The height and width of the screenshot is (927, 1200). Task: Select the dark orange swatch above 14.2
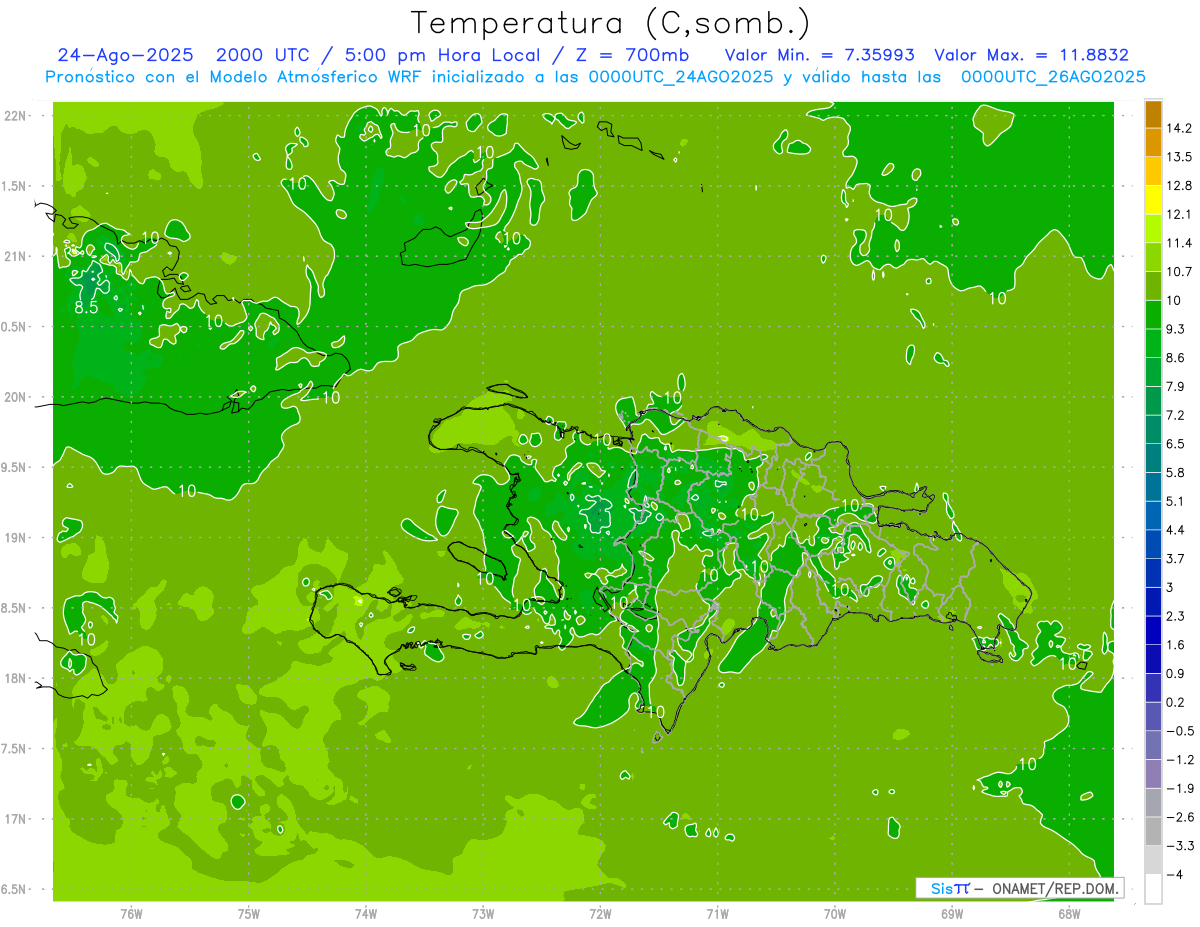(1153, 114)
